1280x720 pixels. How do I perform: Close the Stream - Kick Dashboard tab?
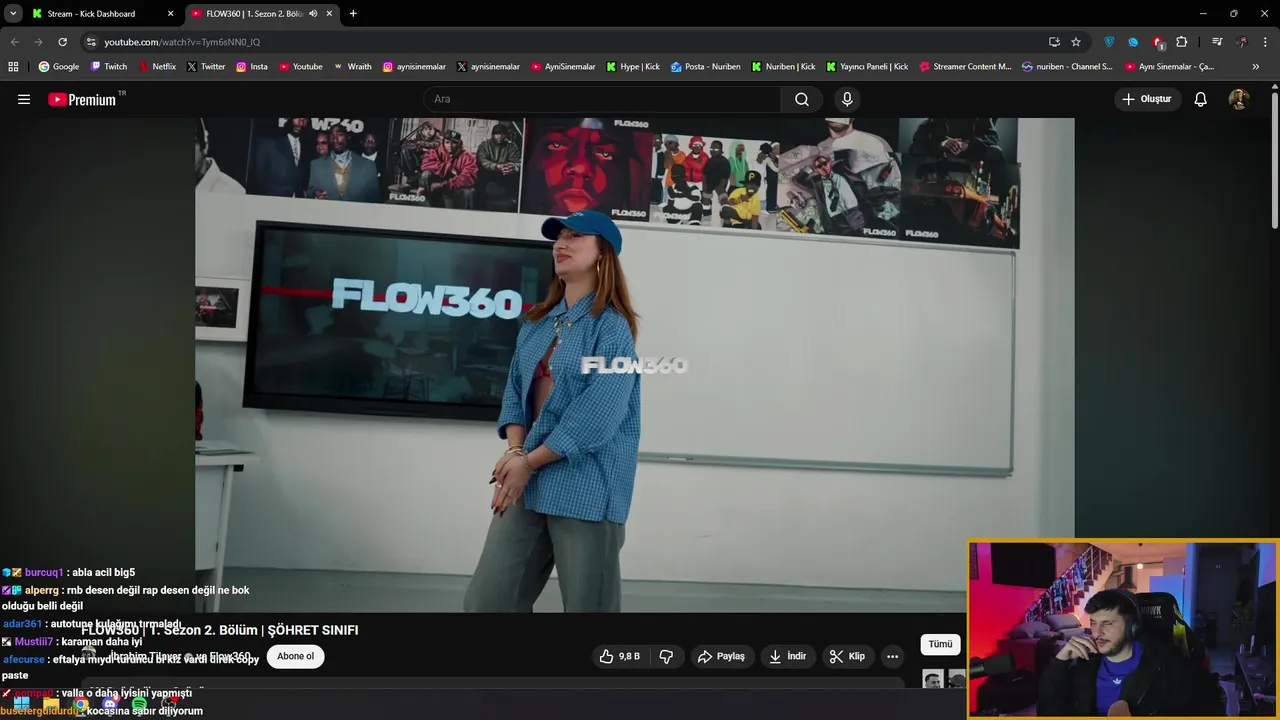(x=170, y=14)
